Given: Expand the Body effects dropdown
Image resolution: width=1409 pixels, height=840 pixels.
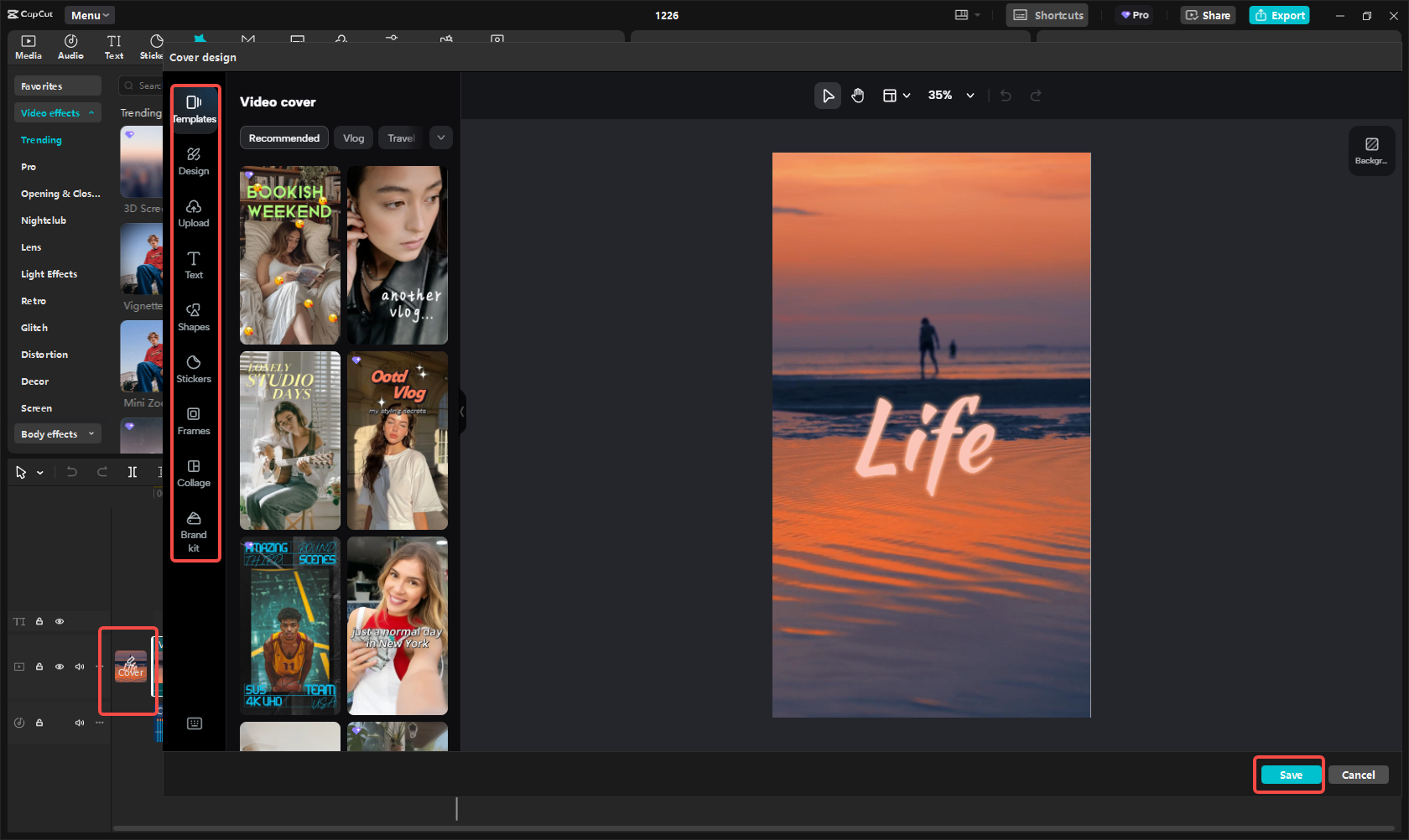Looking at the screenshot, I should tap(57, 433).
